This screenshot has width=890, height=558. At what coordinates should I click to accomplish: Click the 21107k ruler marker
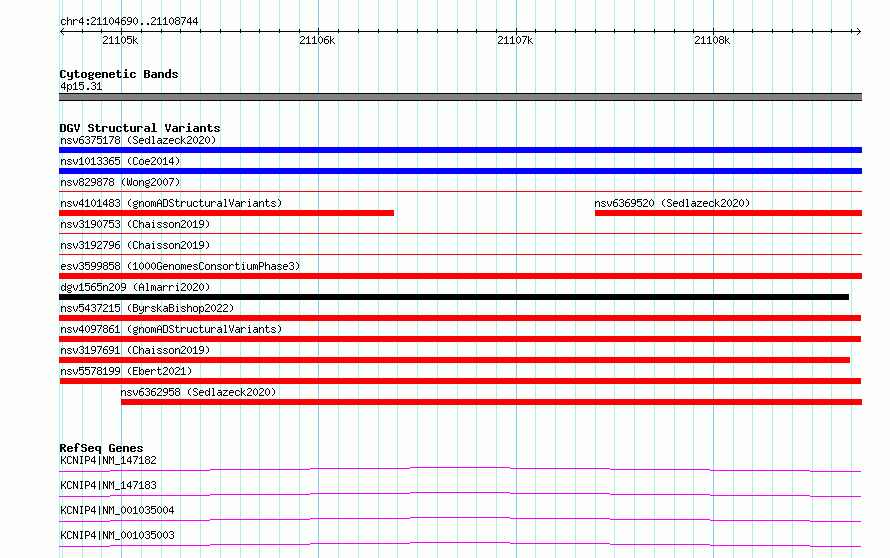[515, 40]
